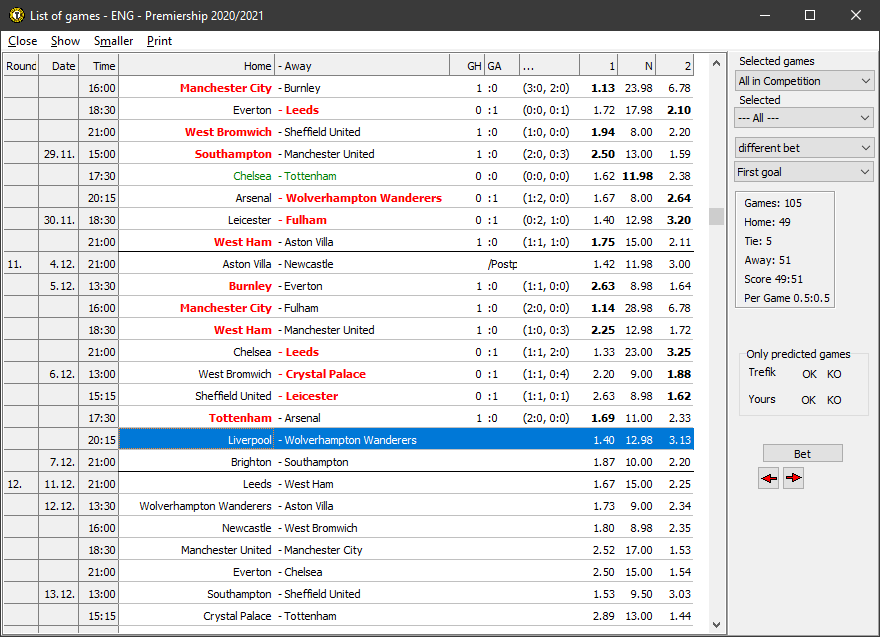
Task: Expand the '--- All ---' Selected dropdown
Action: 804,118
